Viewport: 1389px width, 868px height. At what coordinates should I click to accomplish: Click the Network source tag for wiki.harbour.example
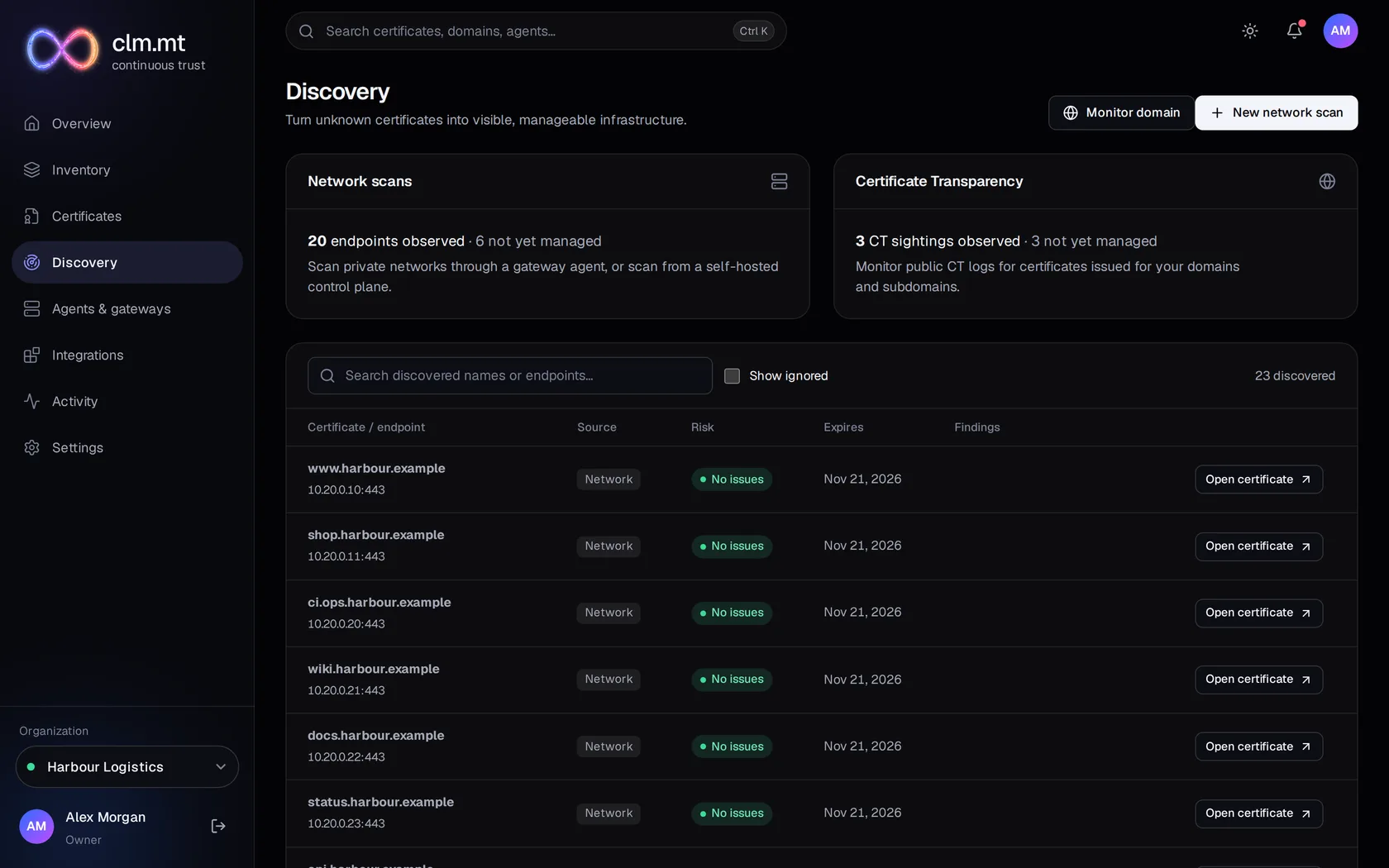(609, 680)
